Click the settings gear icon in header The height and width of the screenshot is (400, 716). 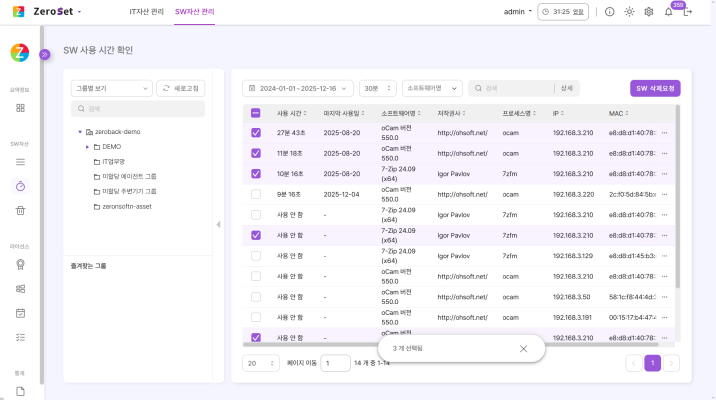[x=648, y=12]
